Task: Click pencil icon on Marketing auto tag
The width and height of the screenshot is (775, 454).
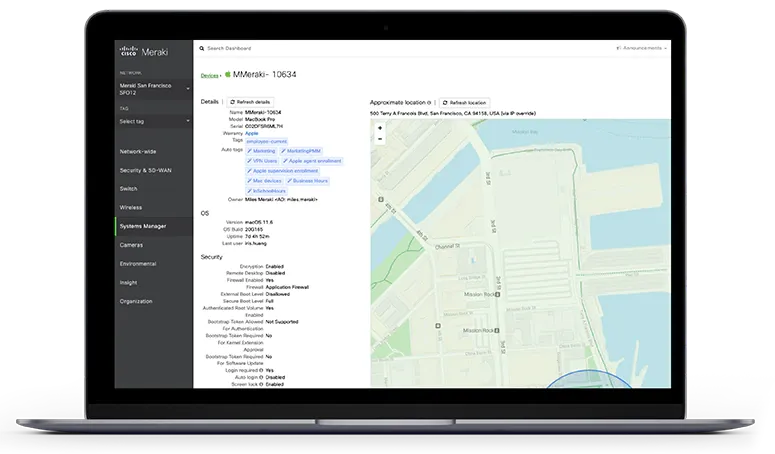Action: 250,151
